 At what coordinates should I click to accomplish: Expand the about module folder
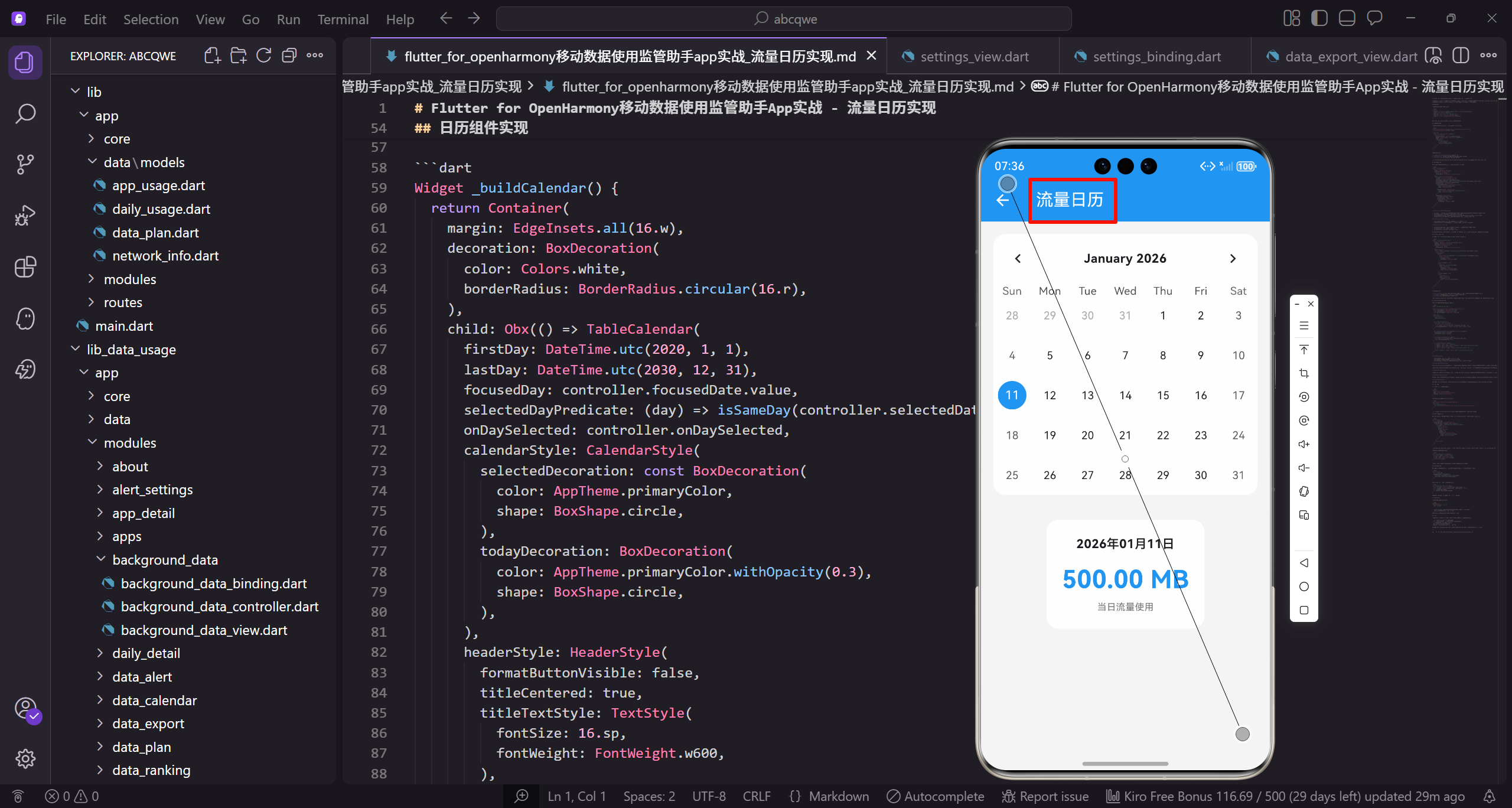(100, 466)
